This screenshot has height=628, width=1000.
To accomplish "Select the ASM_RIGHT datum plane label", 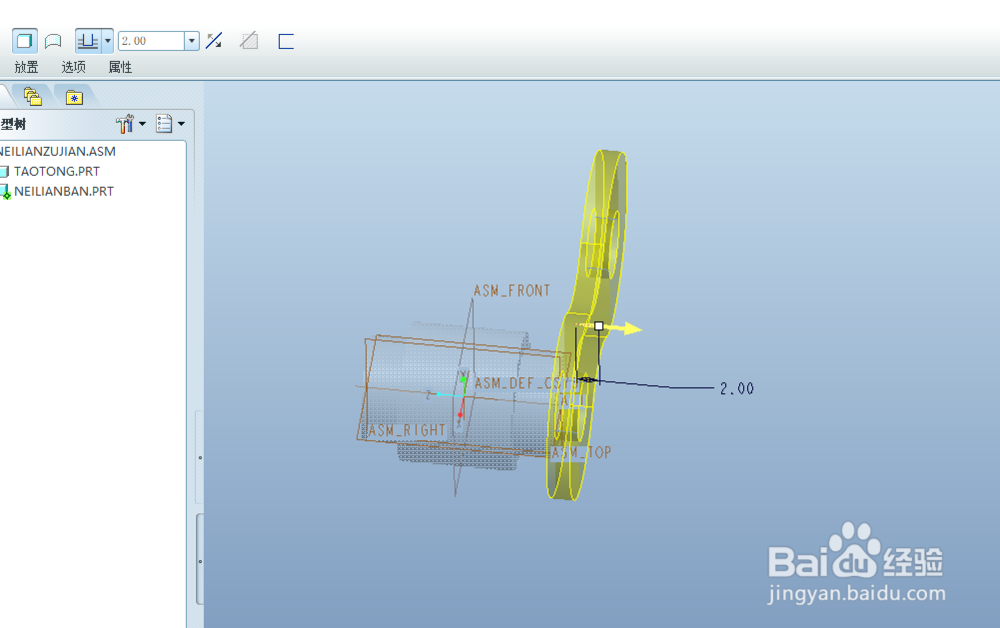I will point(407,430).
